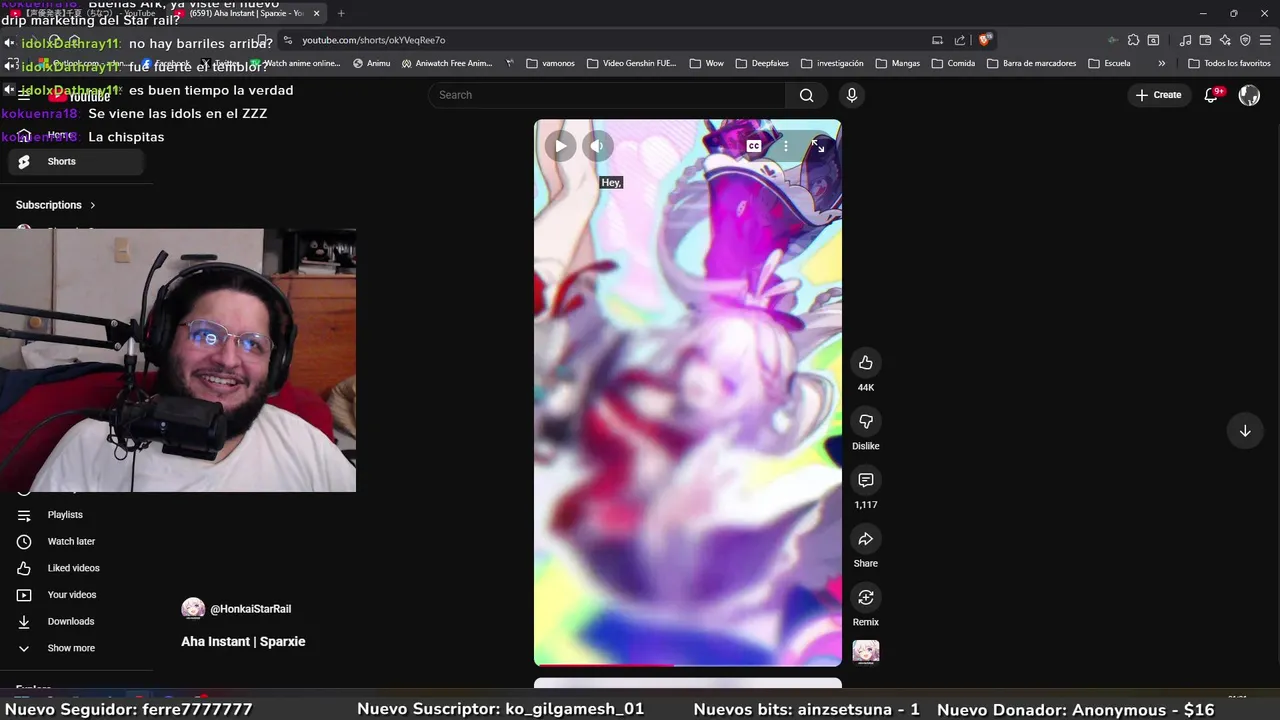Click the Remix button

[x=866, y=597]
